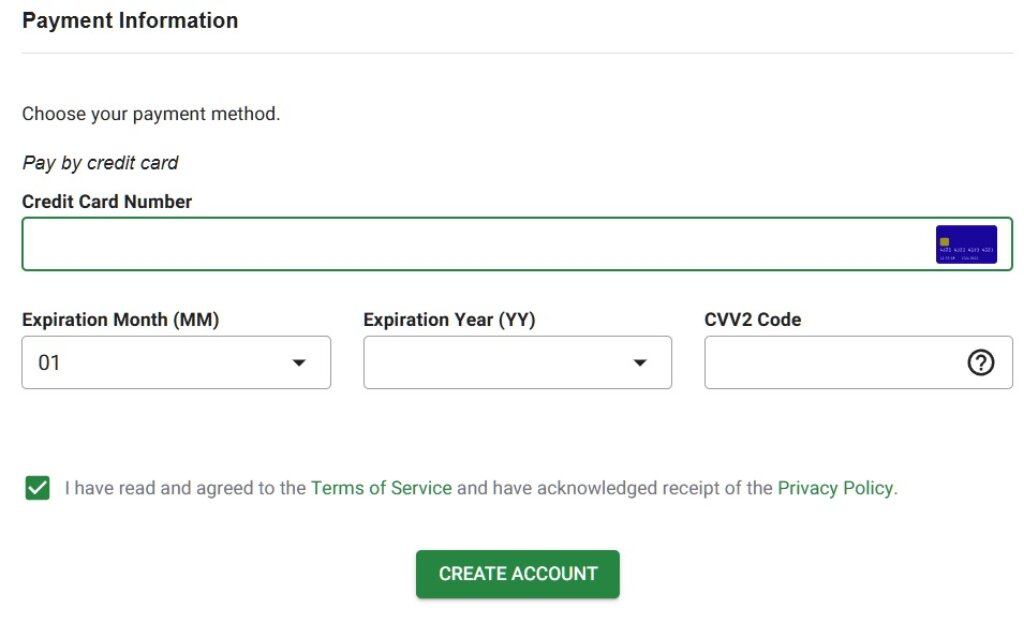Open the Privacy Policy link

(x=835, y=489)
